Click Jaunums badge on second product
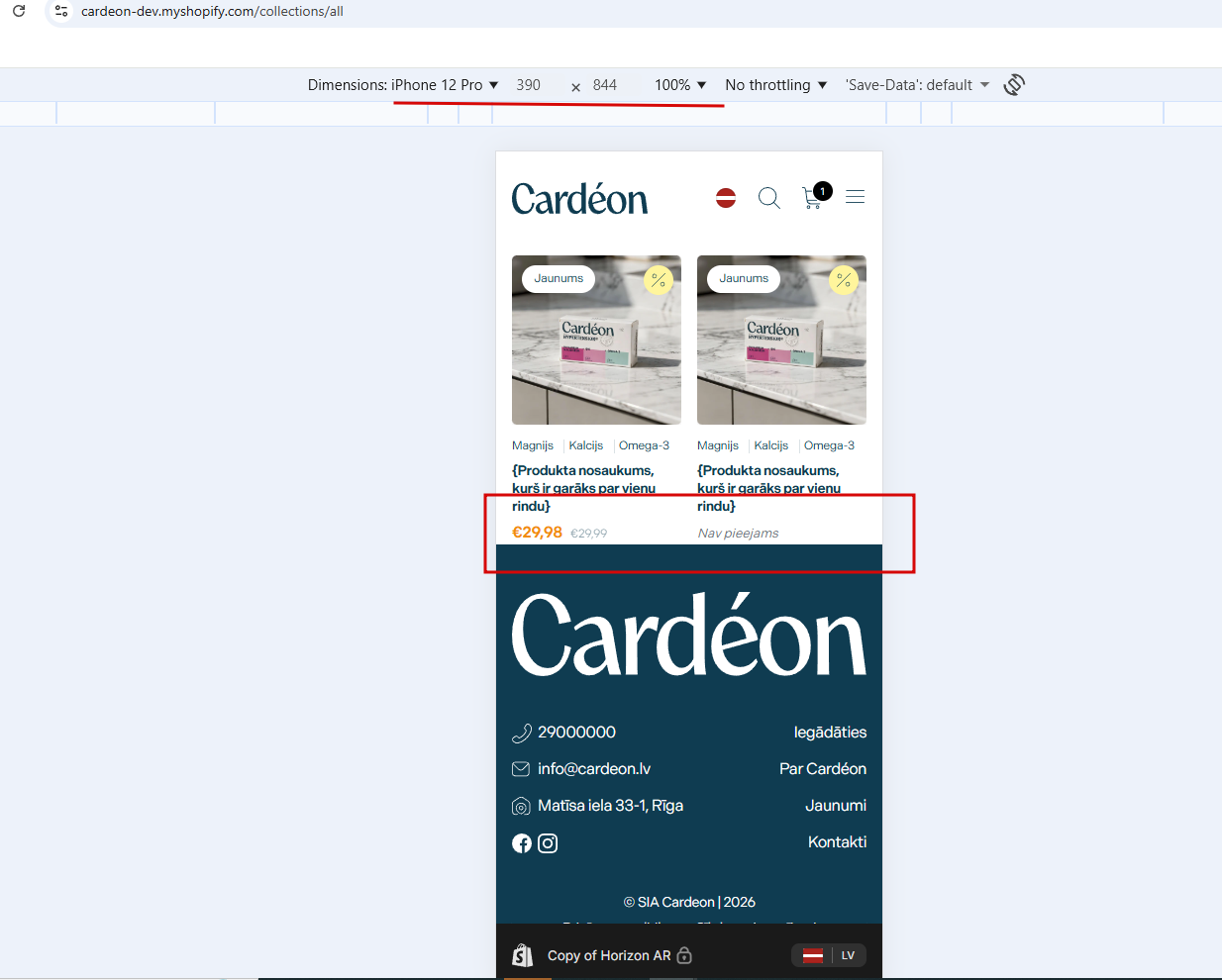The width and height of the screenshot is (1222, 980). coord(744,279)
